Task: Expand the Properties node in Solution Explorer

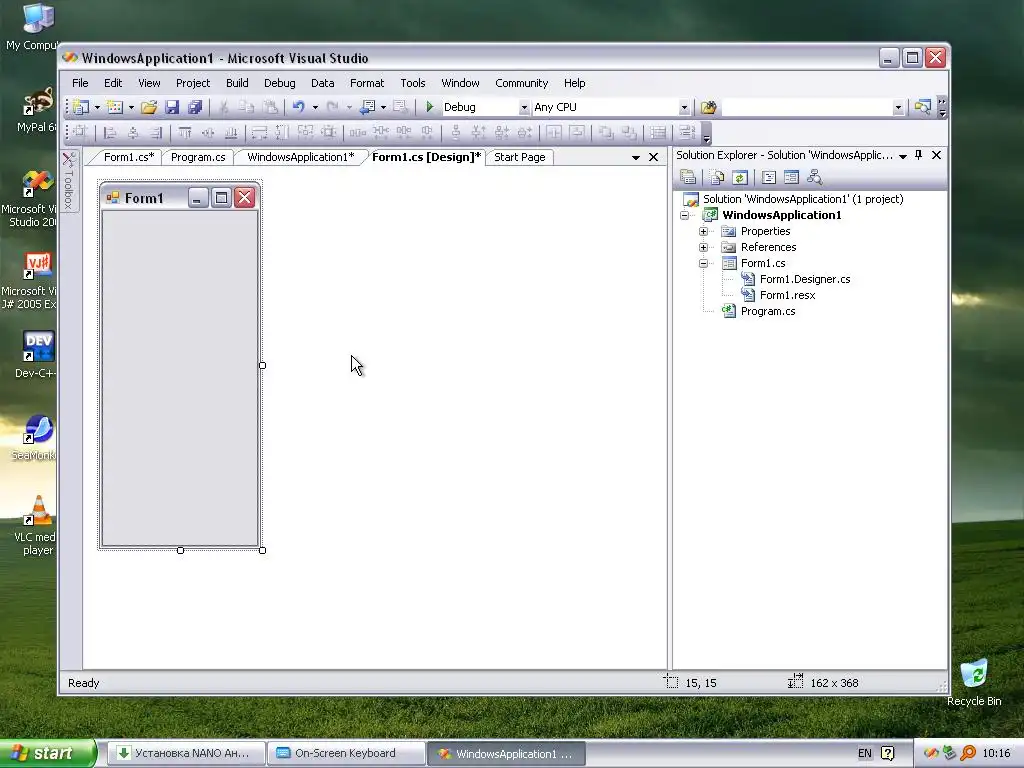Action: [x=703, y=231]
